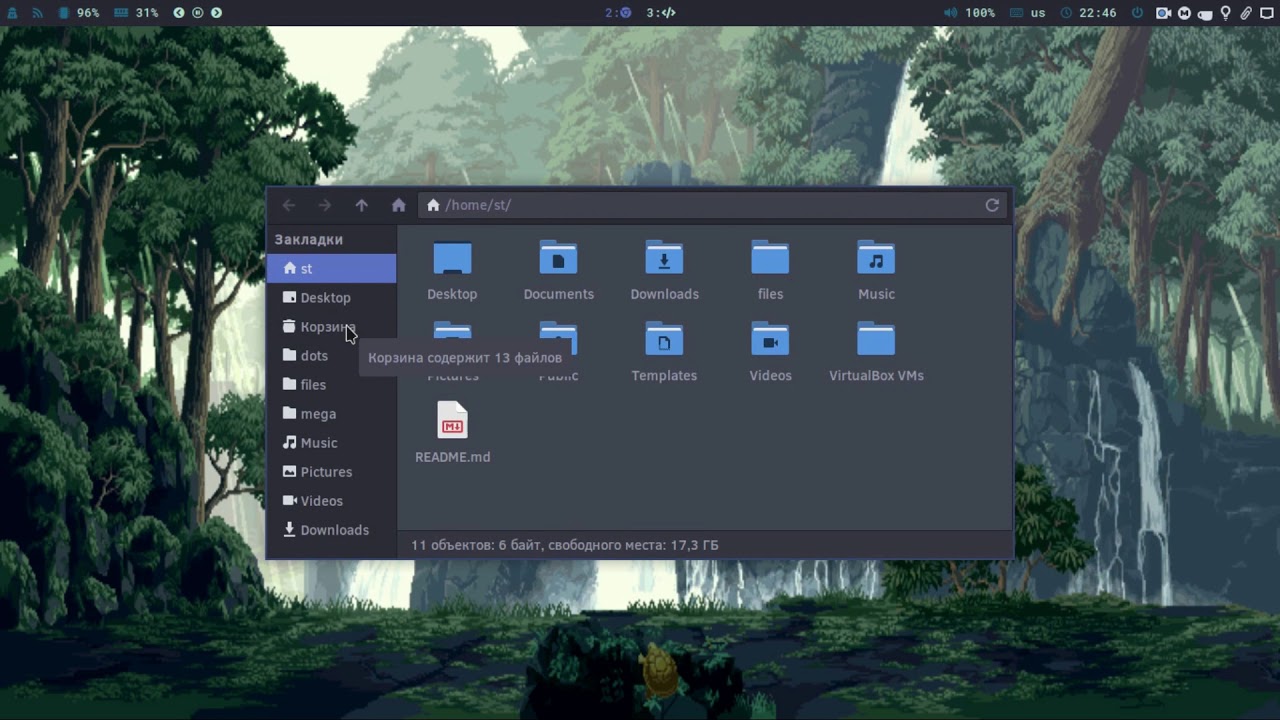
Task: Click the back navigation arrow
Action: click(289, 205)
